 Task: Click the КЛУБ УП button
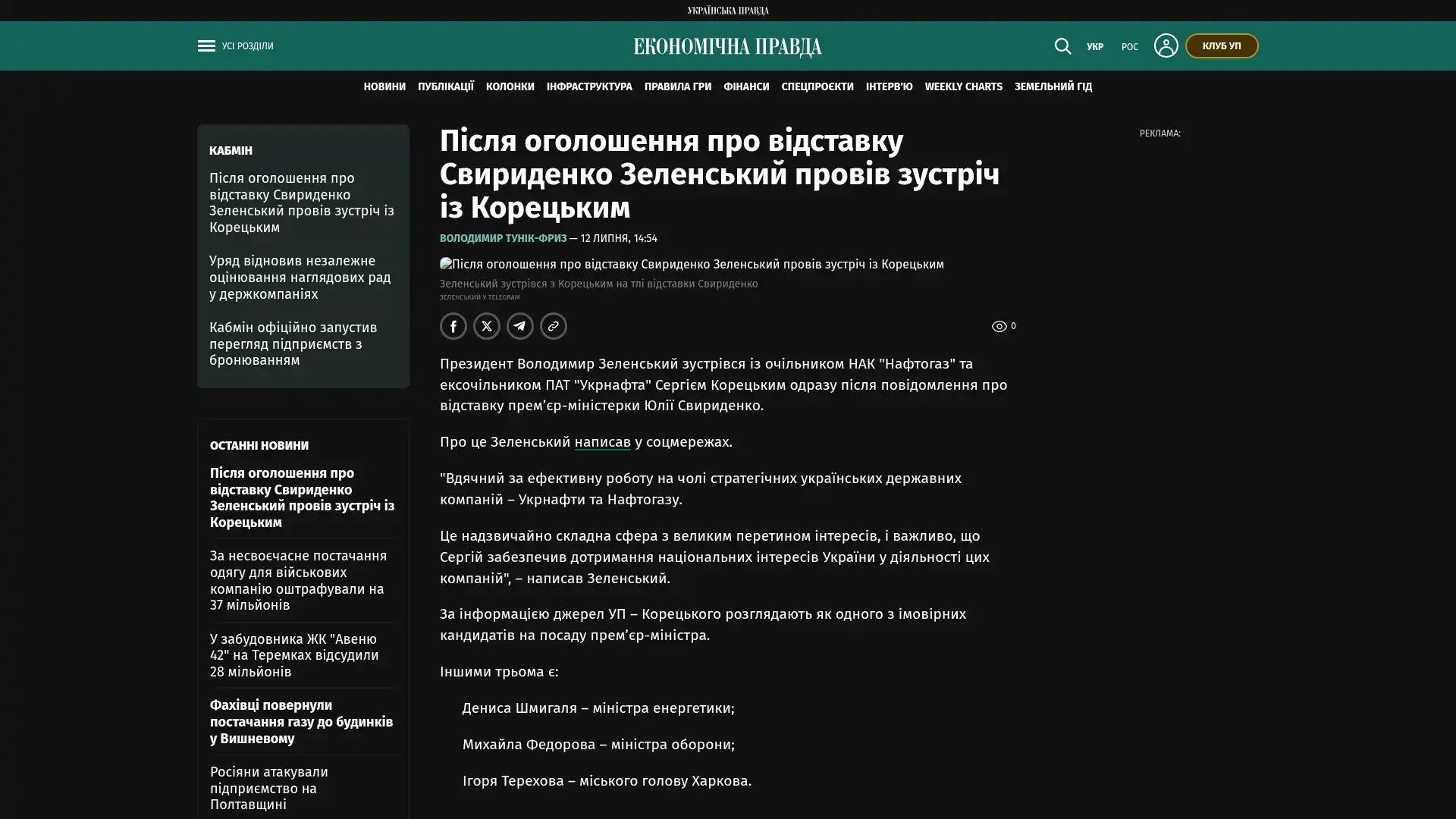[x=1222, y=45]
